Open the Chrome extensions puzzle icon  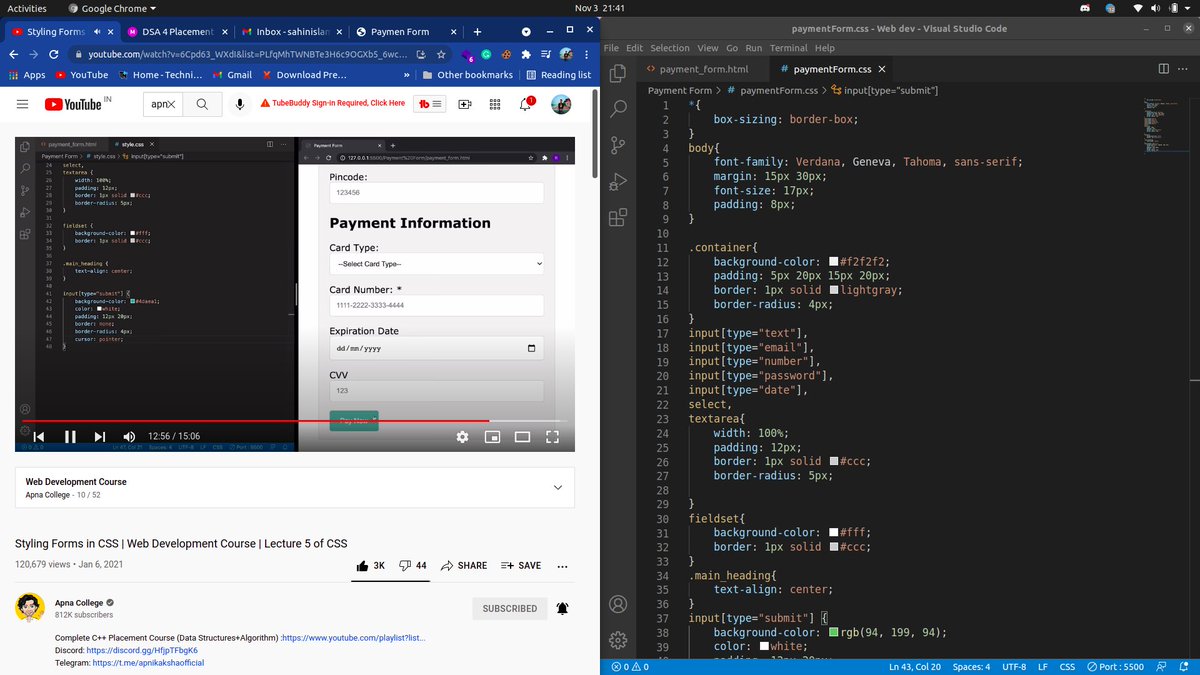(526, 54)
